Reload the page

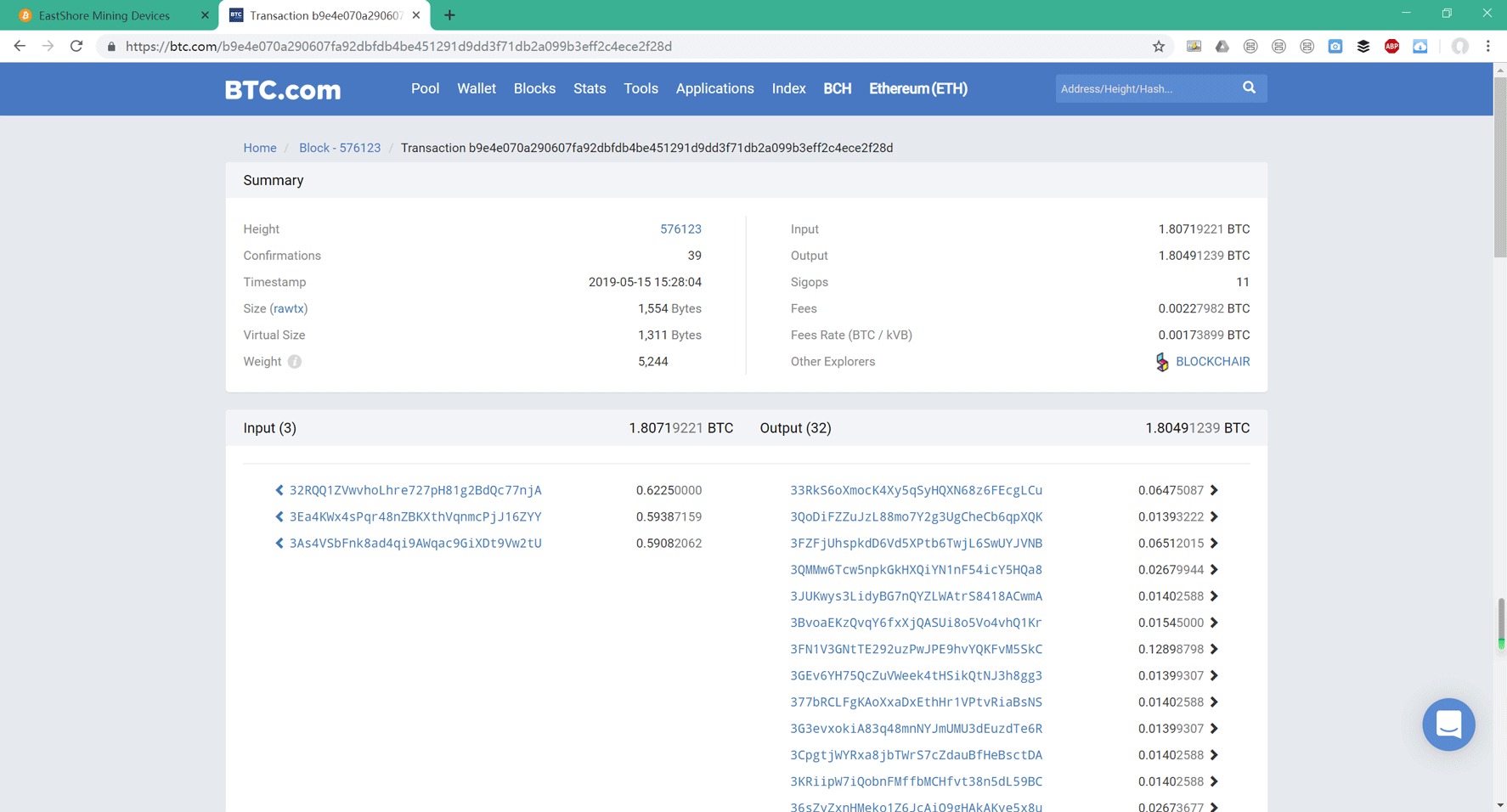76,47
